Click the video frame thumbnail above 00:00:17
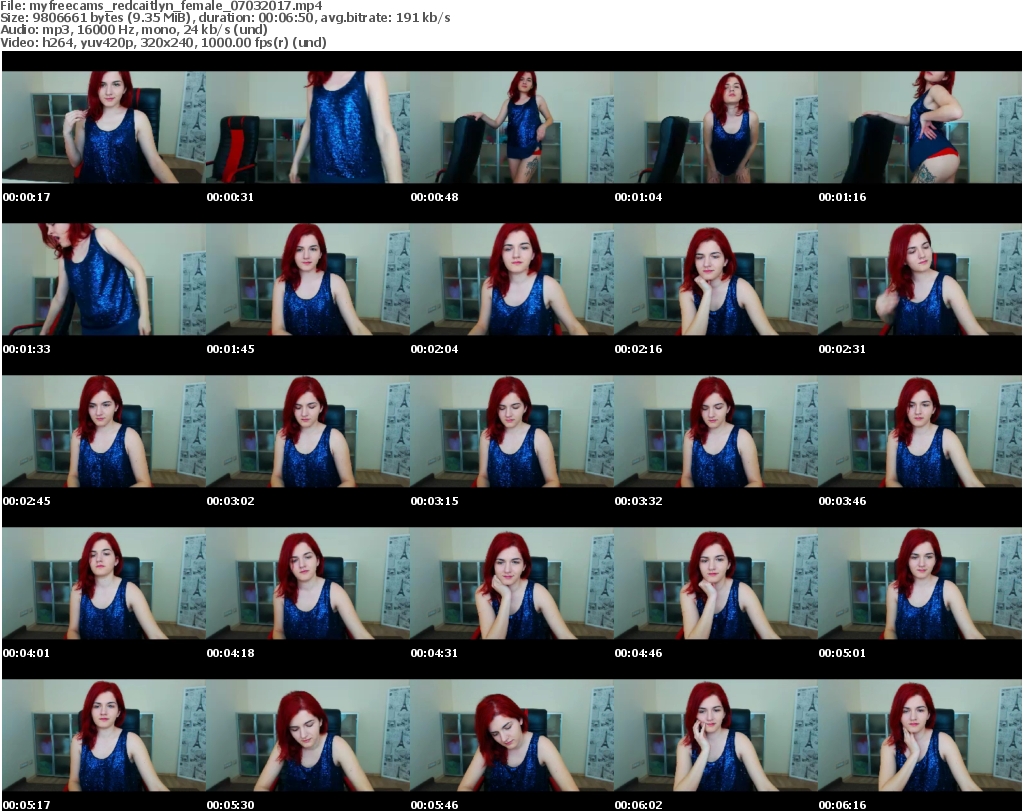Screen dimensions: 1024x811 point(104,127)
